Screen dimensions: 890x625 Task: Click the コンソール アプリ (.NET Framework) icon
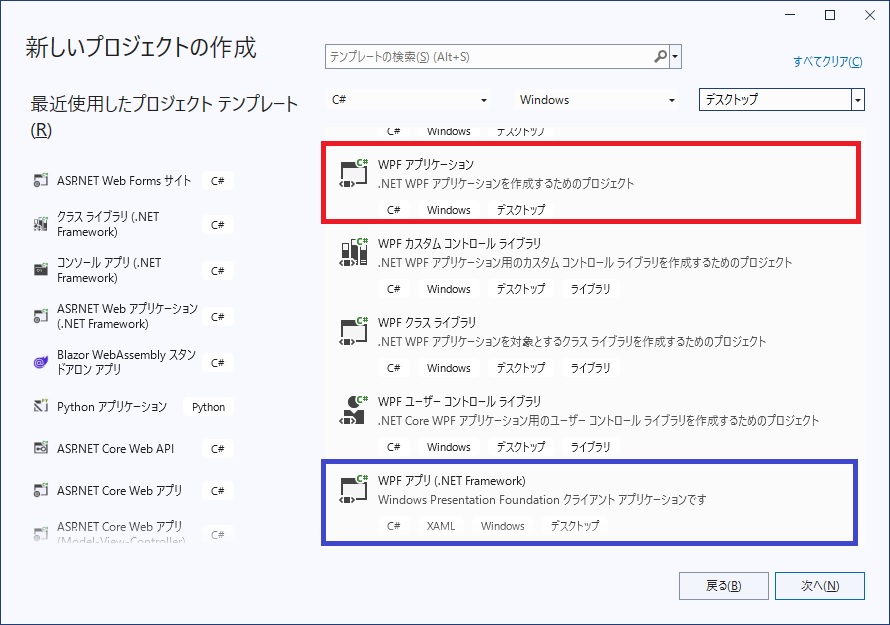(x=40, y=270)
